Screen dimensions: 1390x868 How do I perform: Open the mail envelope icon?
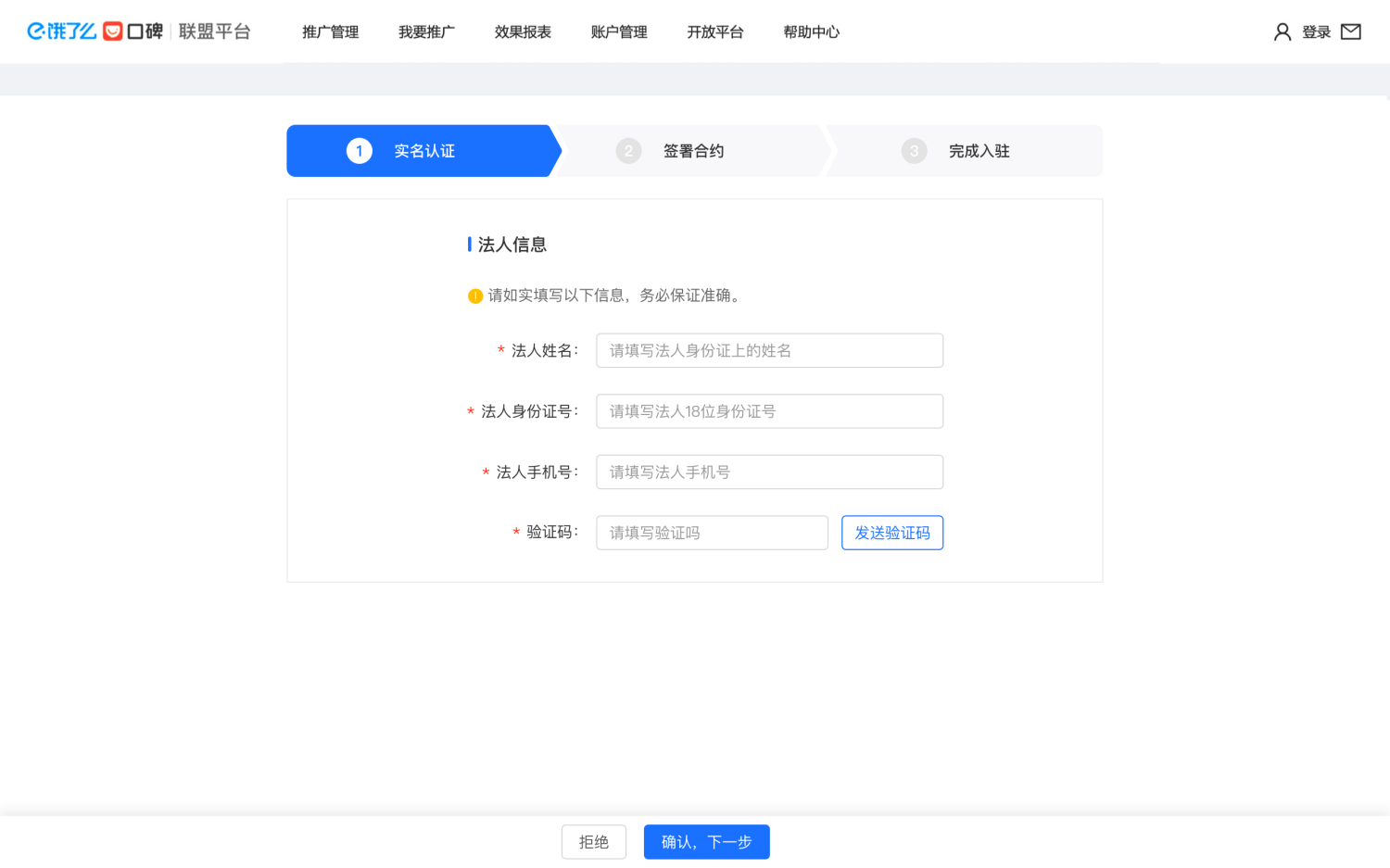click(1351, 32)
